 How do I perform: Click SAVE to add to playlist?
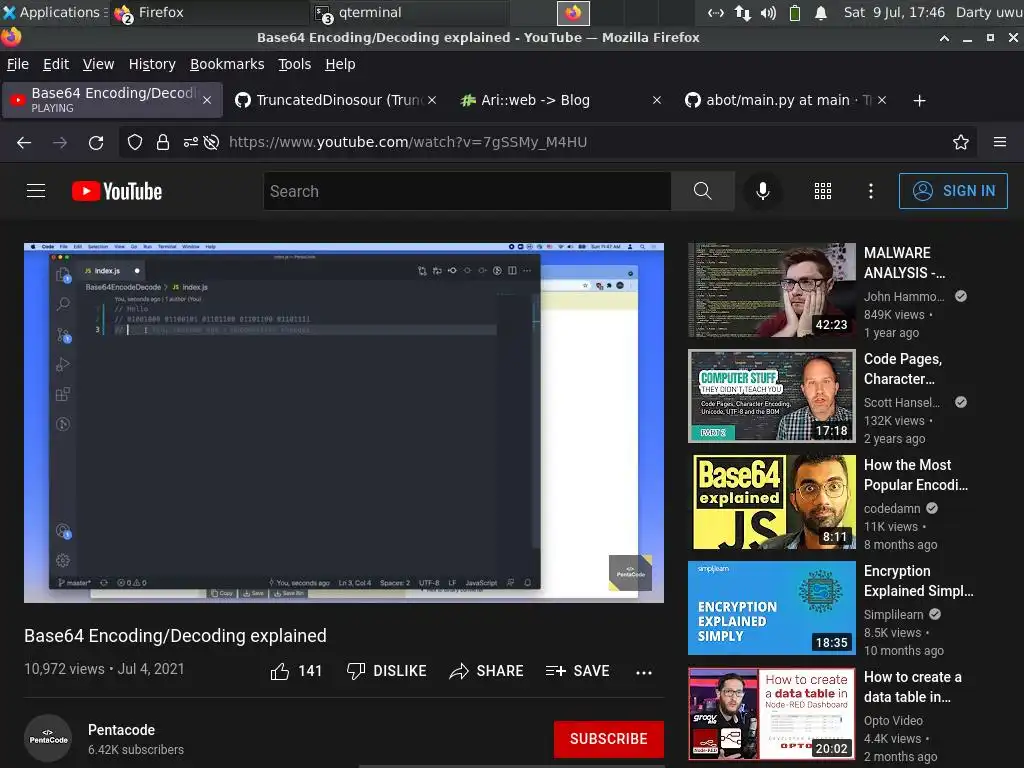(577, 671)
